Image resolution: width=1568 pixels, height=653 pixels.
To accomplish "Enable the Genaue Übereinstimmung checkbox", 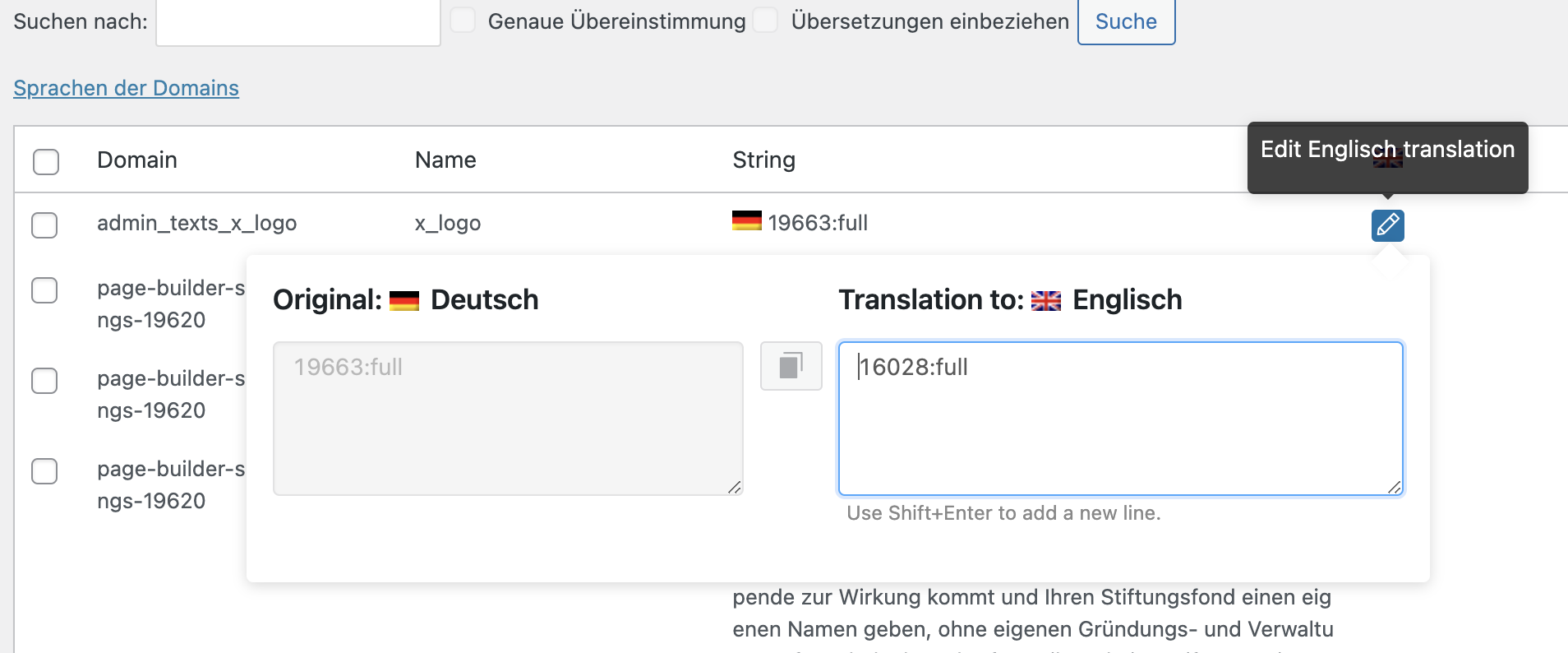I will [x=463, y=20].
